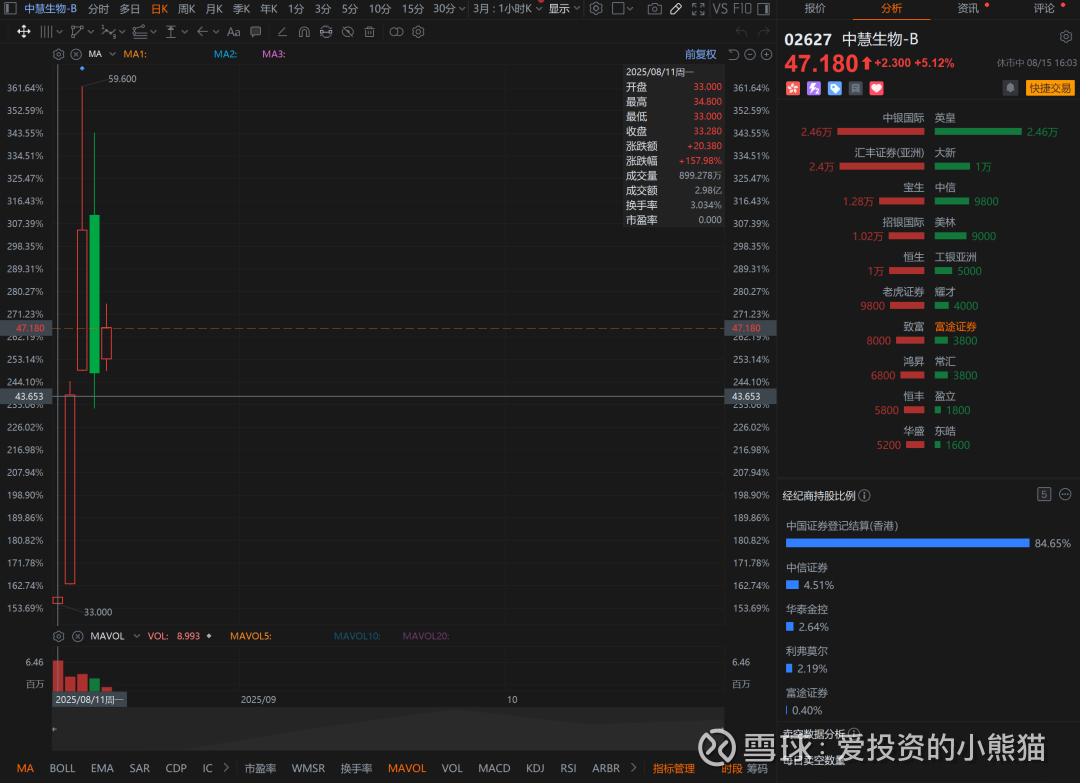Image resolution: width=1080 pixels, height=783 pixels.
Task: Open info tooltip for 经纪商持股比例
Action: (x=864, y=496)
